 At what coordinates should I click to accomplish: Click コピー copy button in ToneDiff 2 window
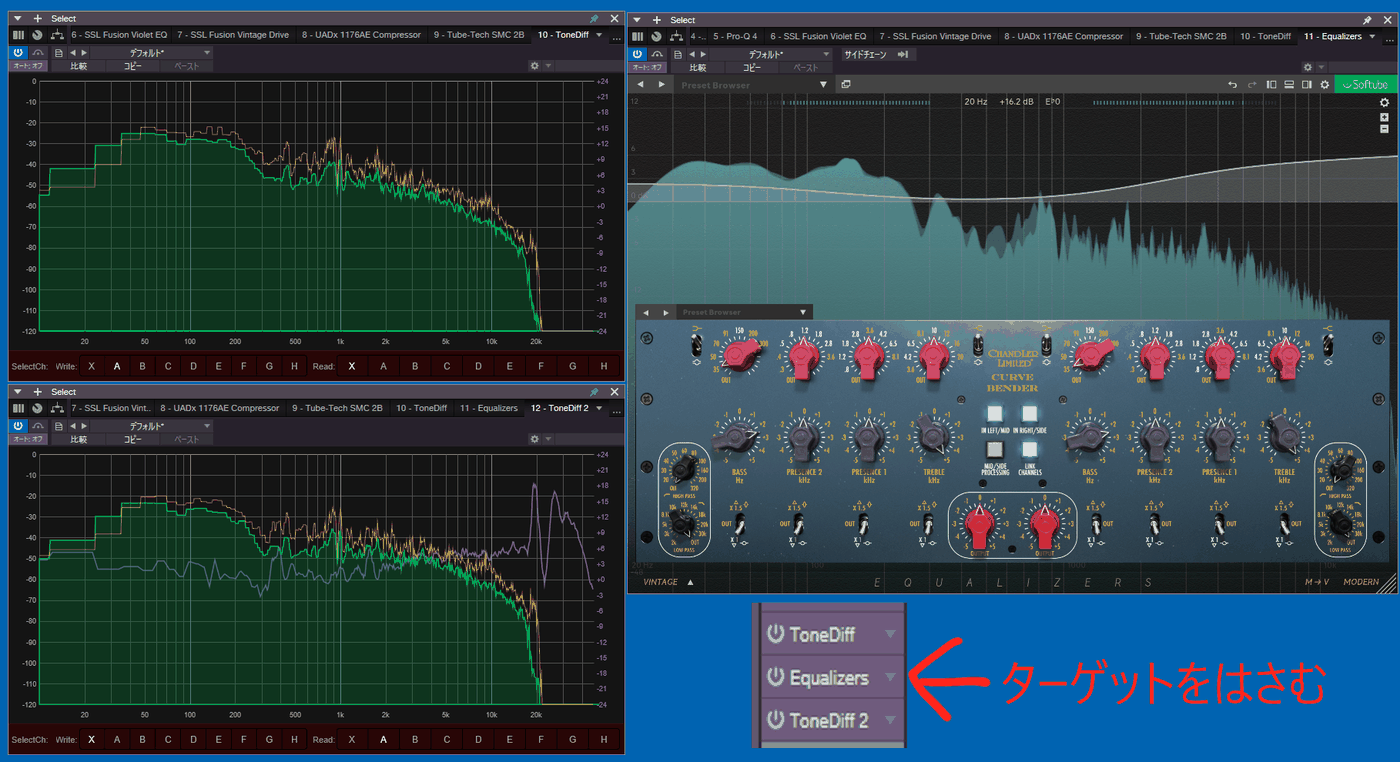pos(132,439)
